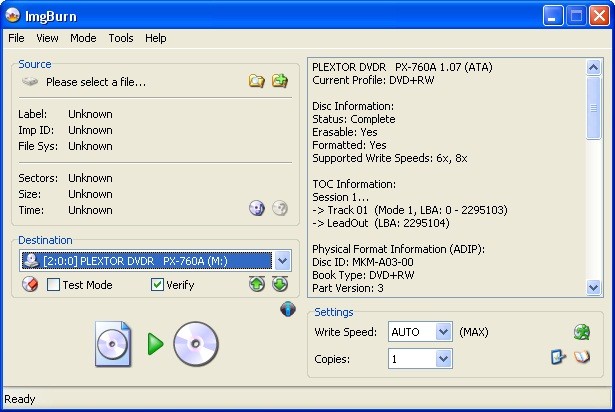Click the greyed-out question mark disc icon
Image resolution: width=615 pixels, height=412 pixels.
point(280,208)
